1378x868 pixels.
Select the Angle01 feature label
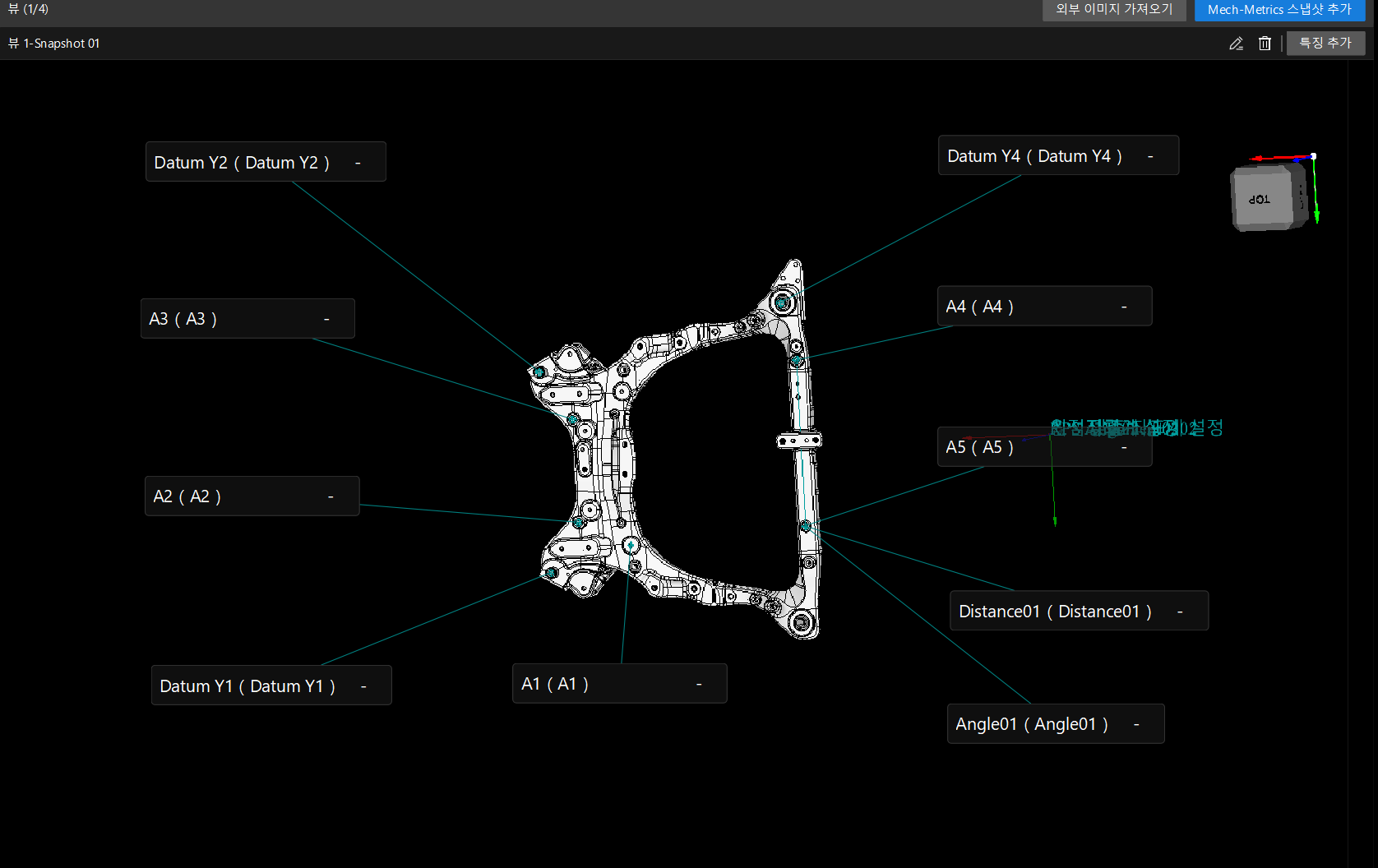1056,724
